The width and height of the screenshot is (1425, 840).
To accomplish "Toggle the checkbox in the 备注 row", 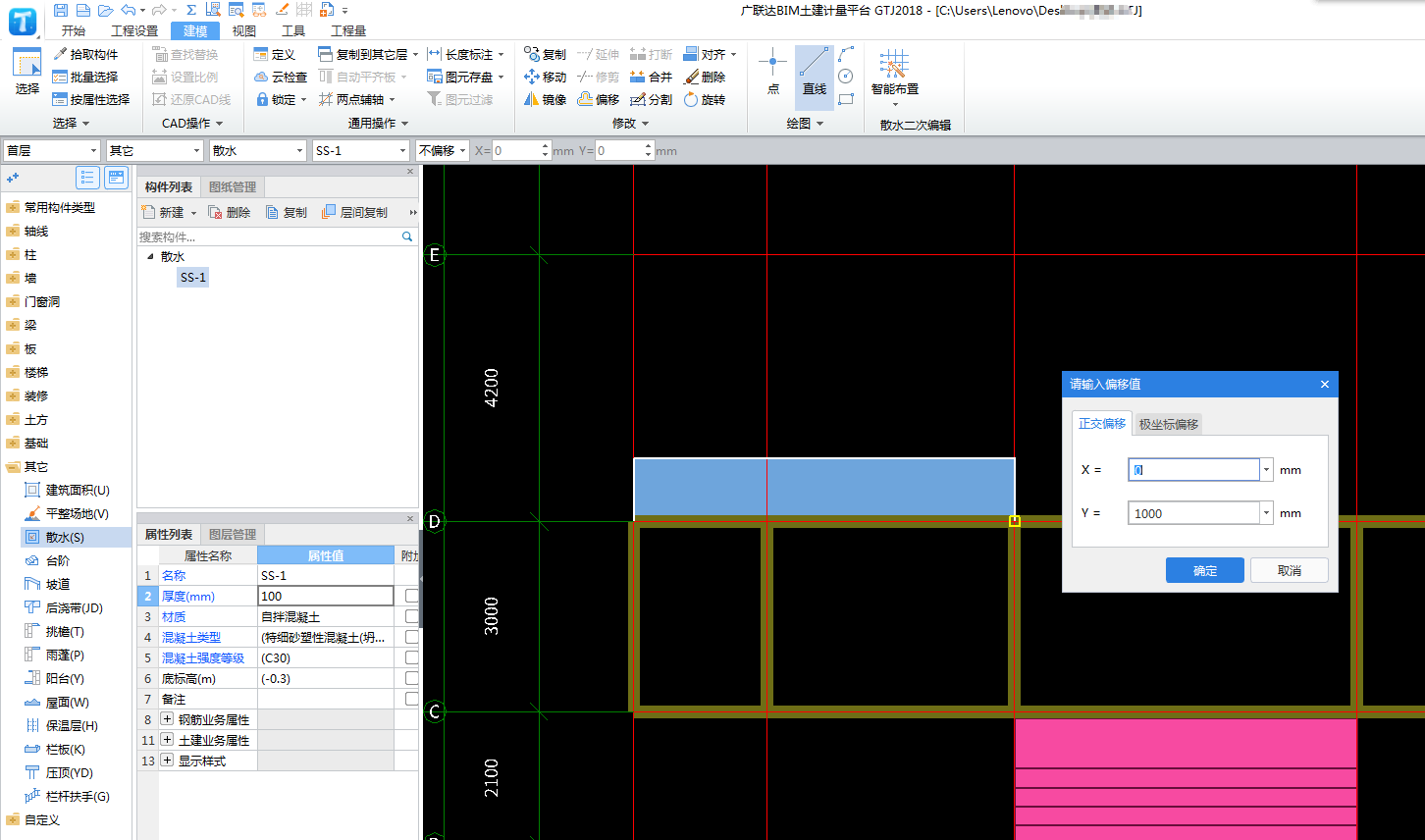I will [x=412, y=699].
